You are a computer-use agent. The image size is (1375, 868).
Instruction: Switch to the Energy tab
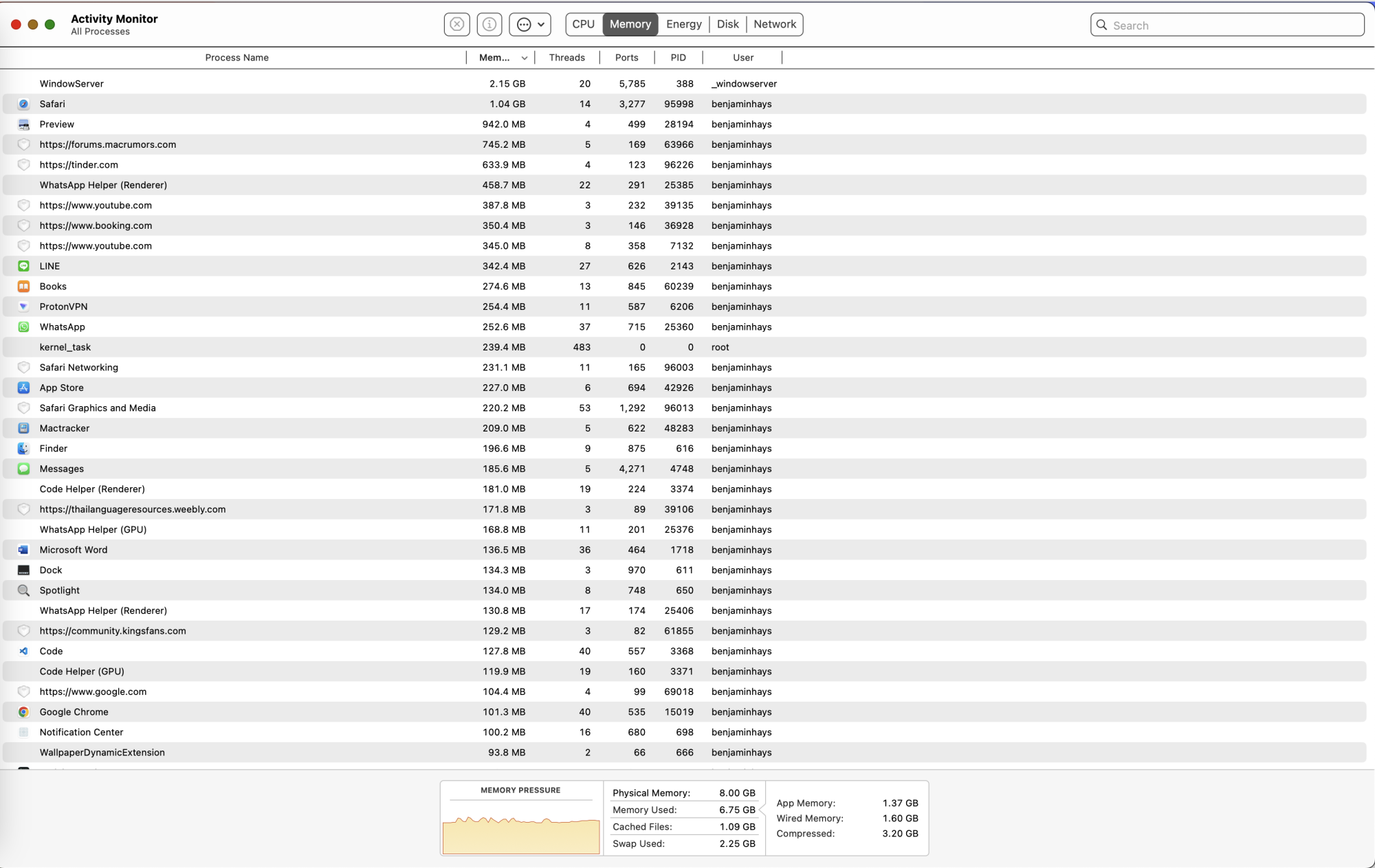click(683, 24)
